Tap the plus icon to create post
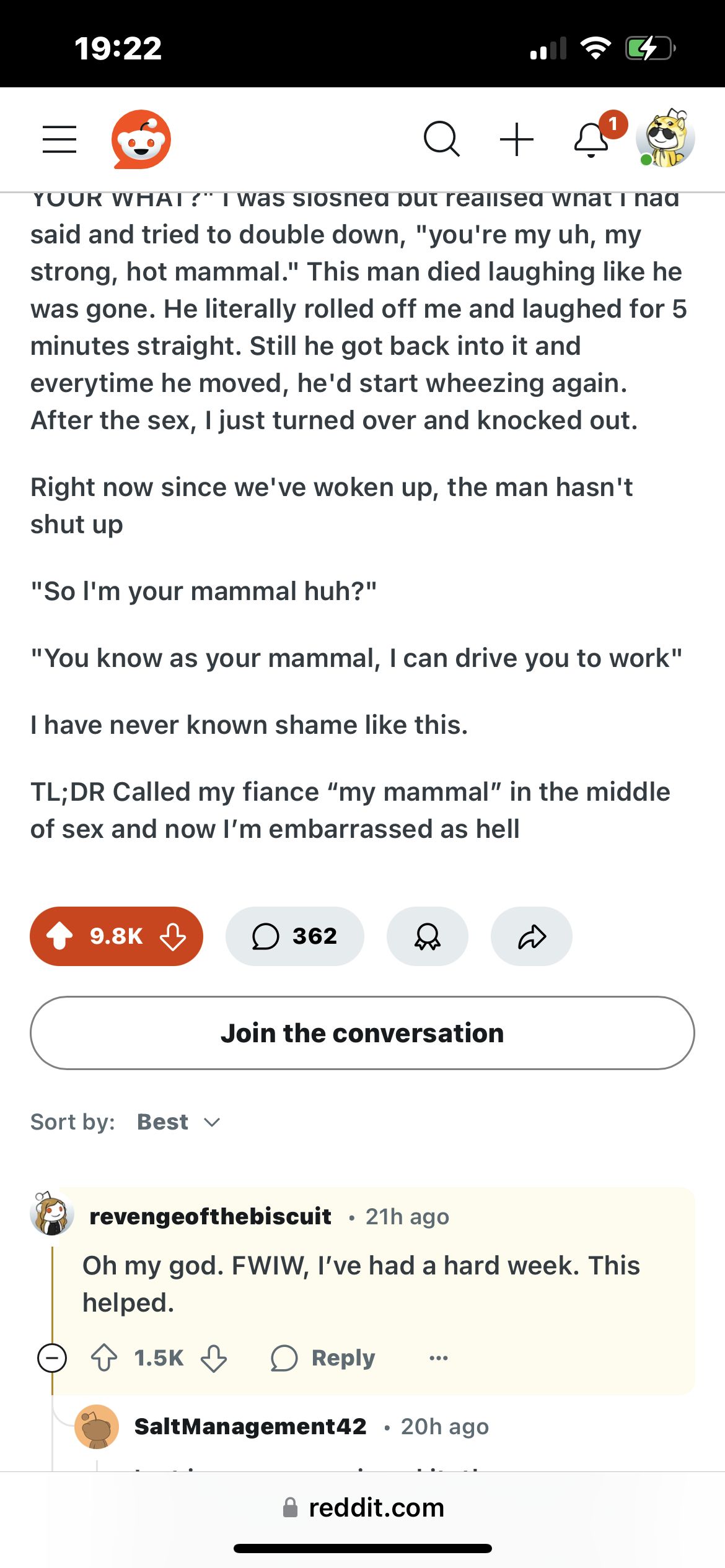 coord(517,139)
